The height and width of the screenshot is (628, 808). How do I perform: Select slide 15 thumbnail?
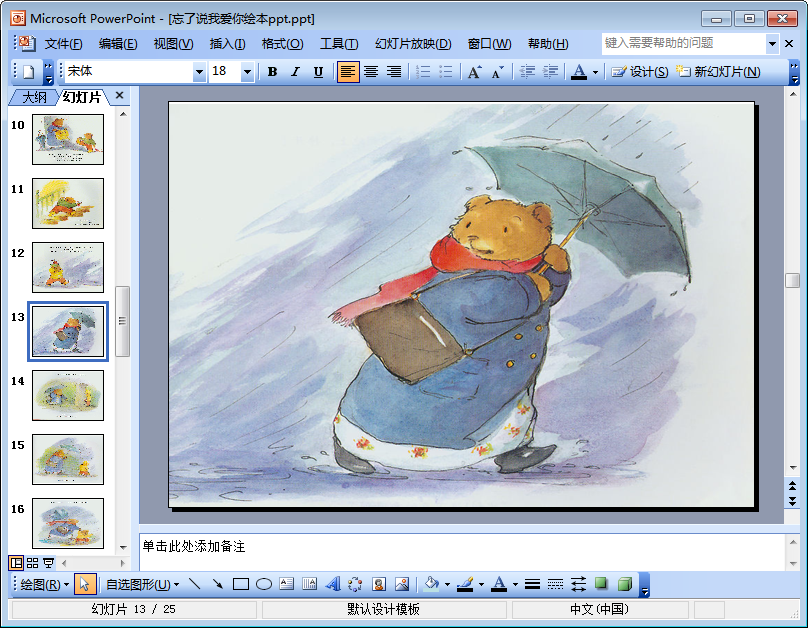[68, 460]
